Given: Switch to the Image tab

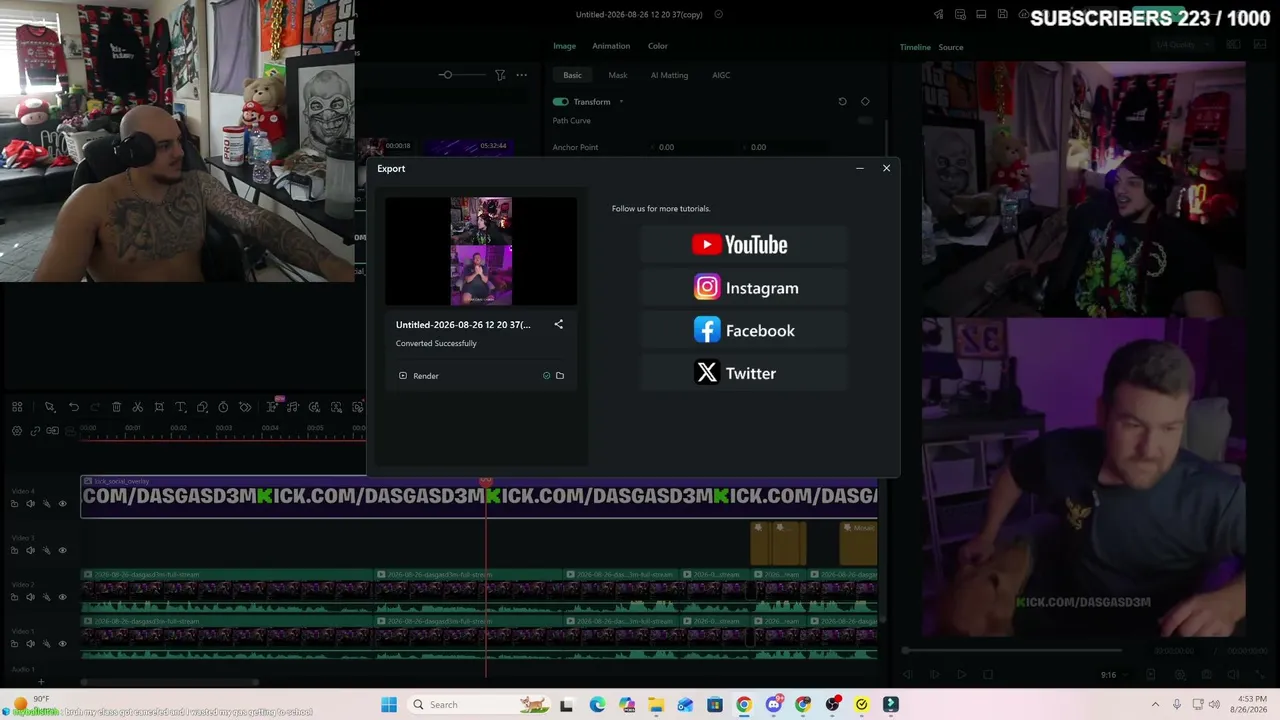Looking at the screenshot, I should [564, 46].
